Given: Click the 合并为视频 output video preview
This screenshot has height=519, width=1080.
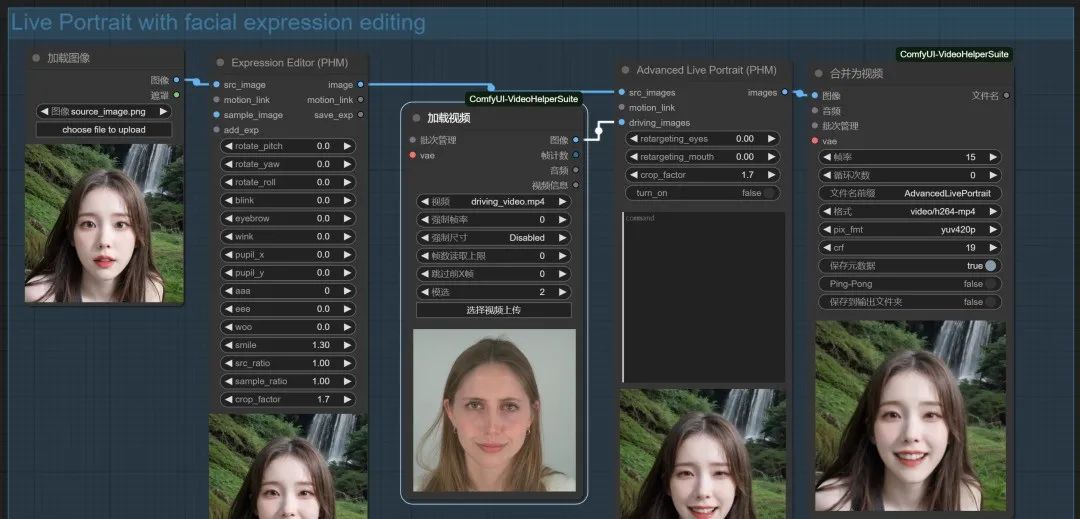Looking at the screenshot, I should point(910,416).
